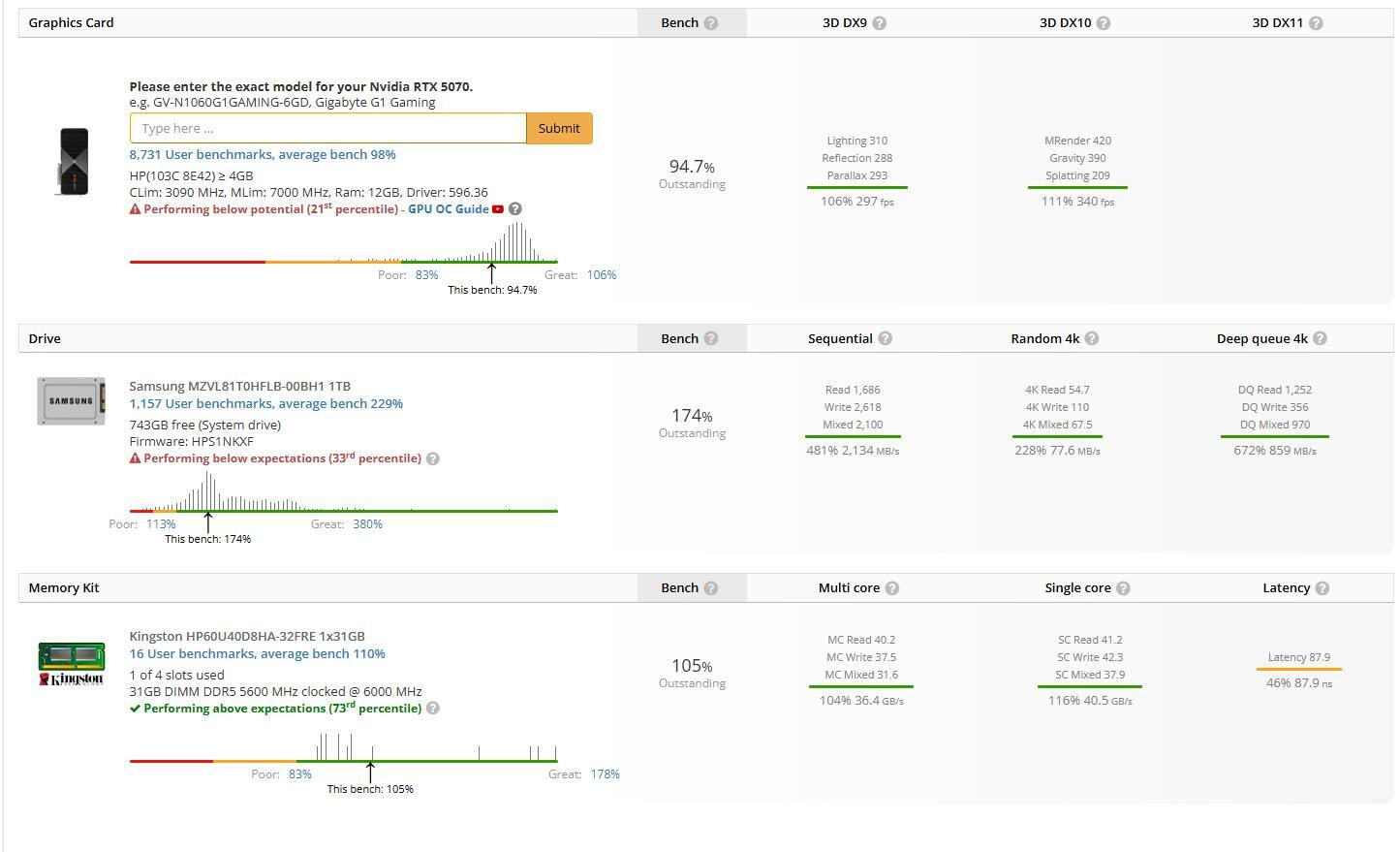The width and height of the screenshot is (1400, 852).
Task: Open the Random 4k help icon
Action: pyautogui.click(x=1092, y=338)
